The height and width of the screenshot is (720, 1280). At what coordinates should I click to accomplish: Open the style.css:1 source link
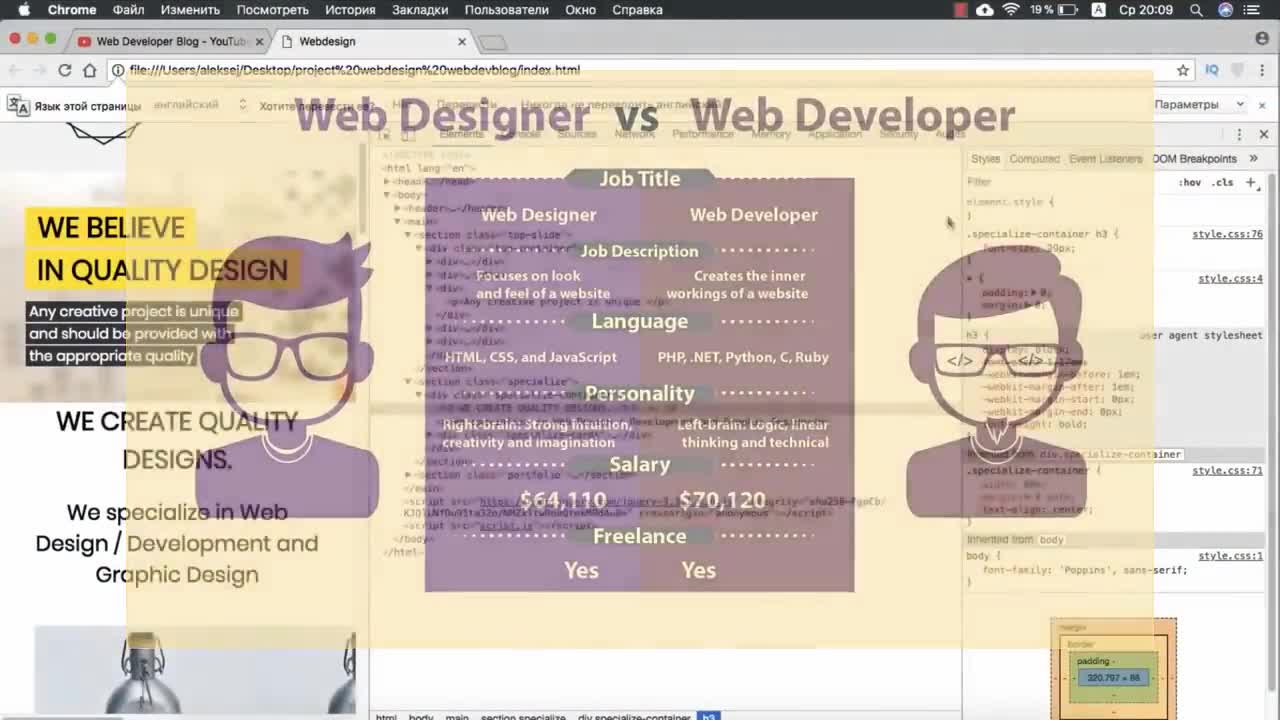[x=1230, y=556]
